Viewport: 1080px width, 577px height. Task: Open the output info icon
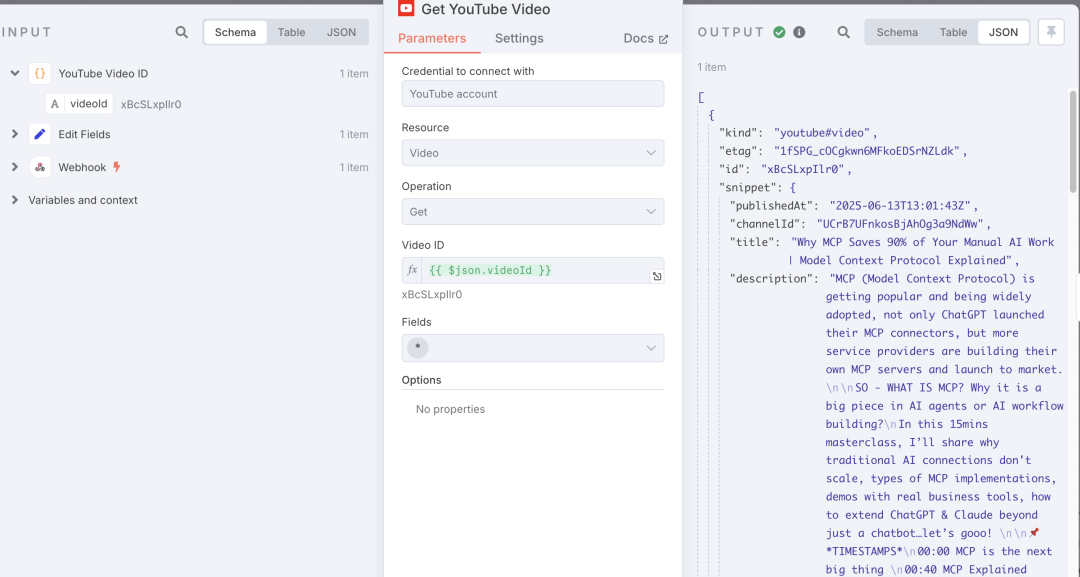pyautogui.click(x=799, y=32)
